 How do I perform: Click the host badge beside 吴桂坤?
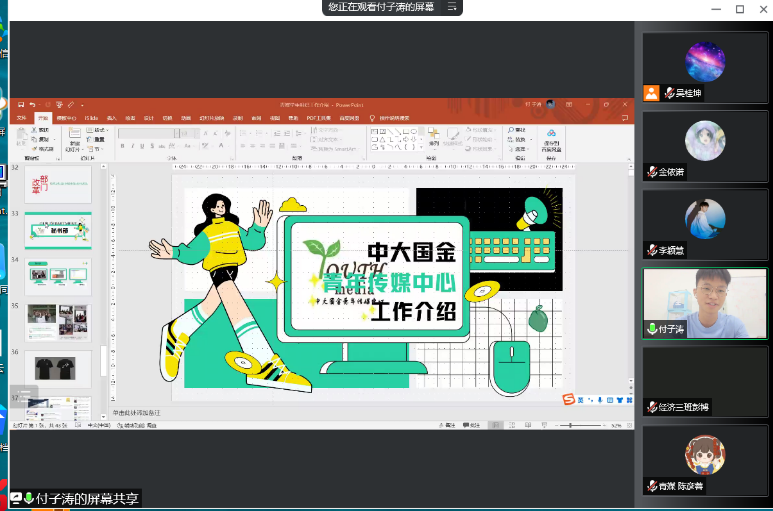652,93
